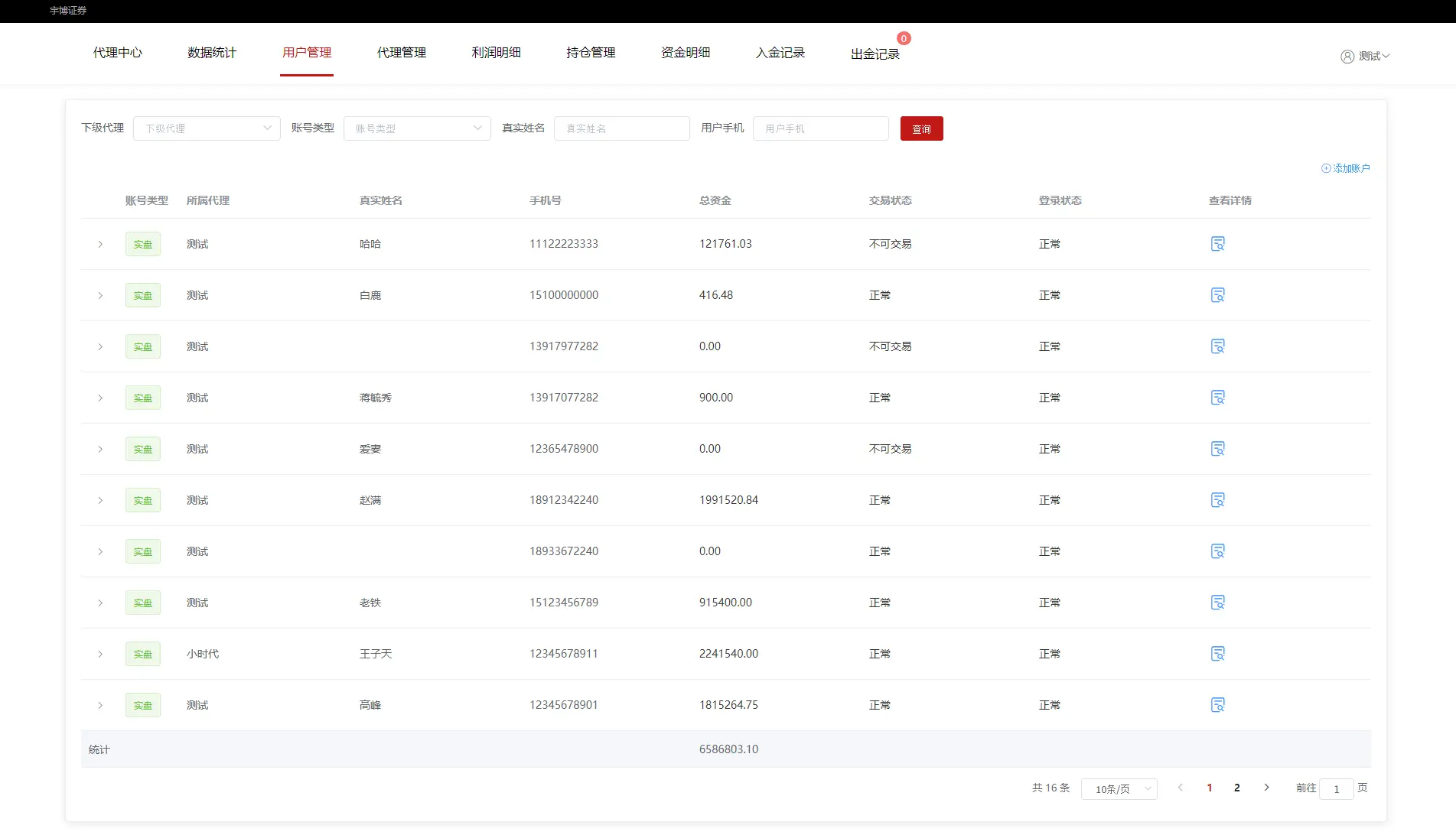Click the red 查询 button
1456x835 pixels.
coord(921,128)
